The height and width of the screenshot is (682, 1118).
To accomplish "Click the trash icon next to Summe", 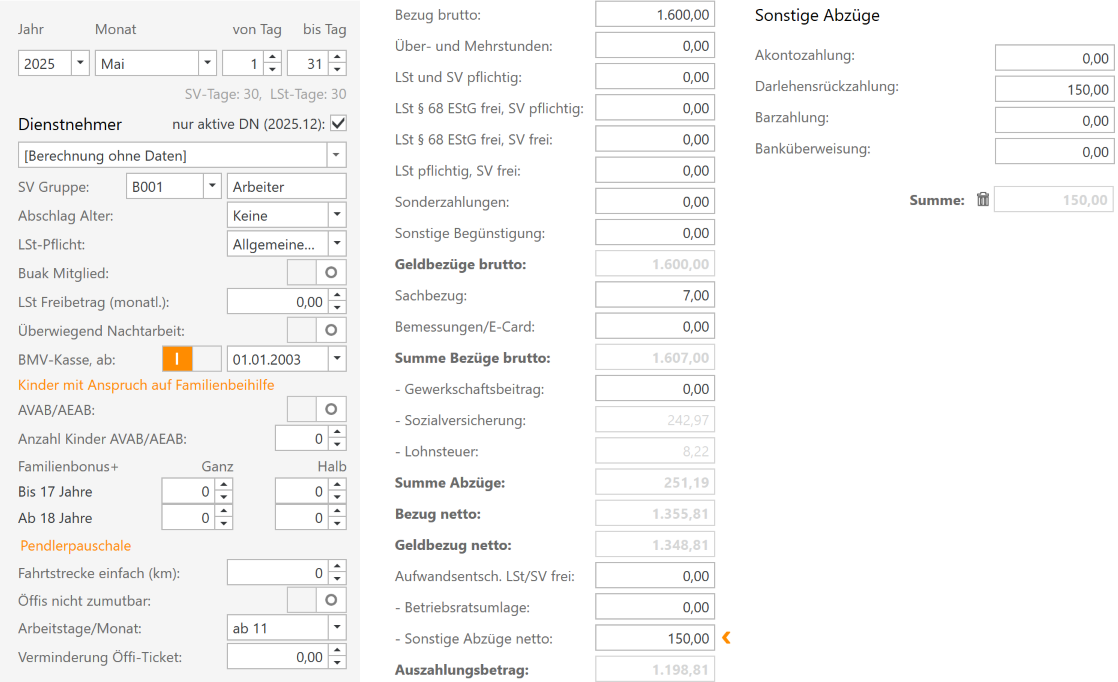I will 982,199.
